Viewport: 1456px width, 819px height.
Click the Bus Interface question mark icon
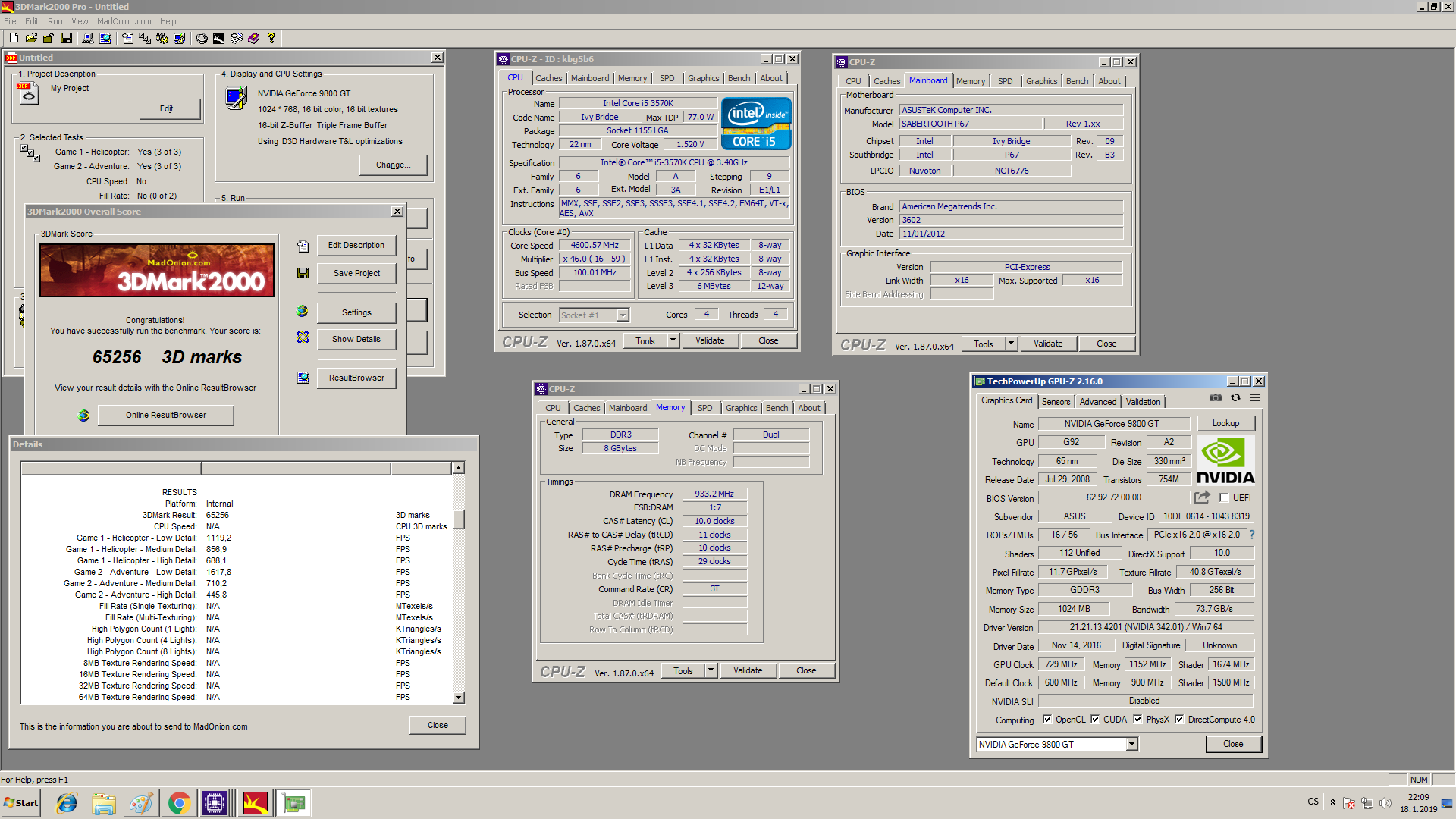coord(1252,535)
